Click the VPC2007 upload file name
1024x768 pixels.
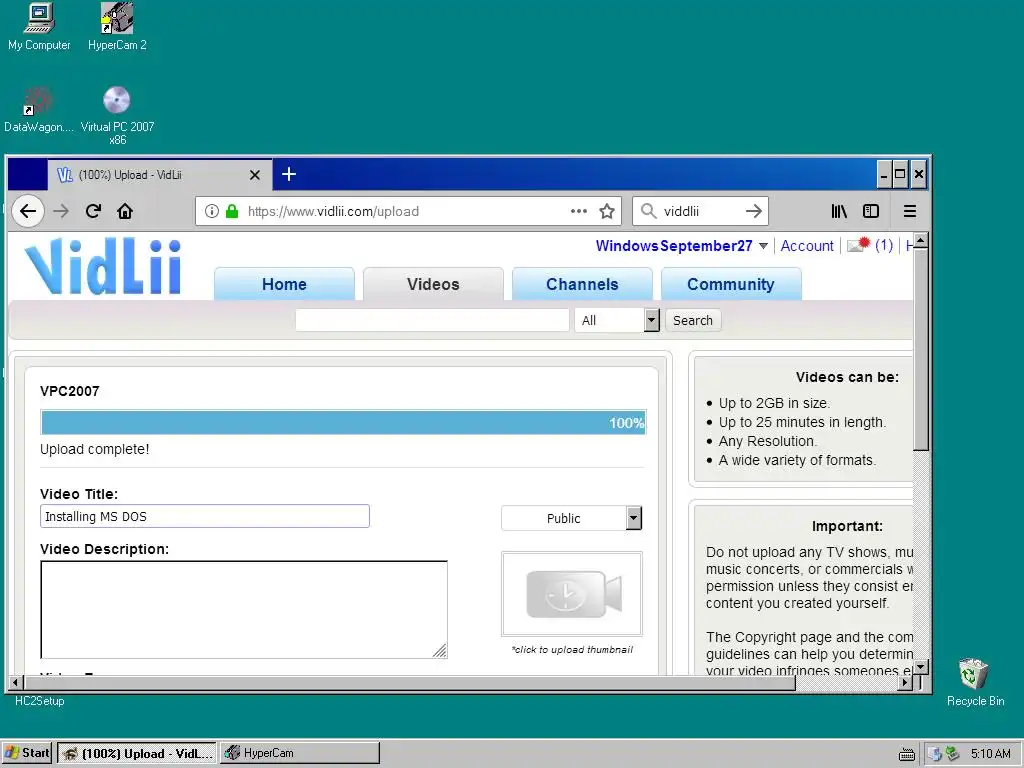(70, 391)
